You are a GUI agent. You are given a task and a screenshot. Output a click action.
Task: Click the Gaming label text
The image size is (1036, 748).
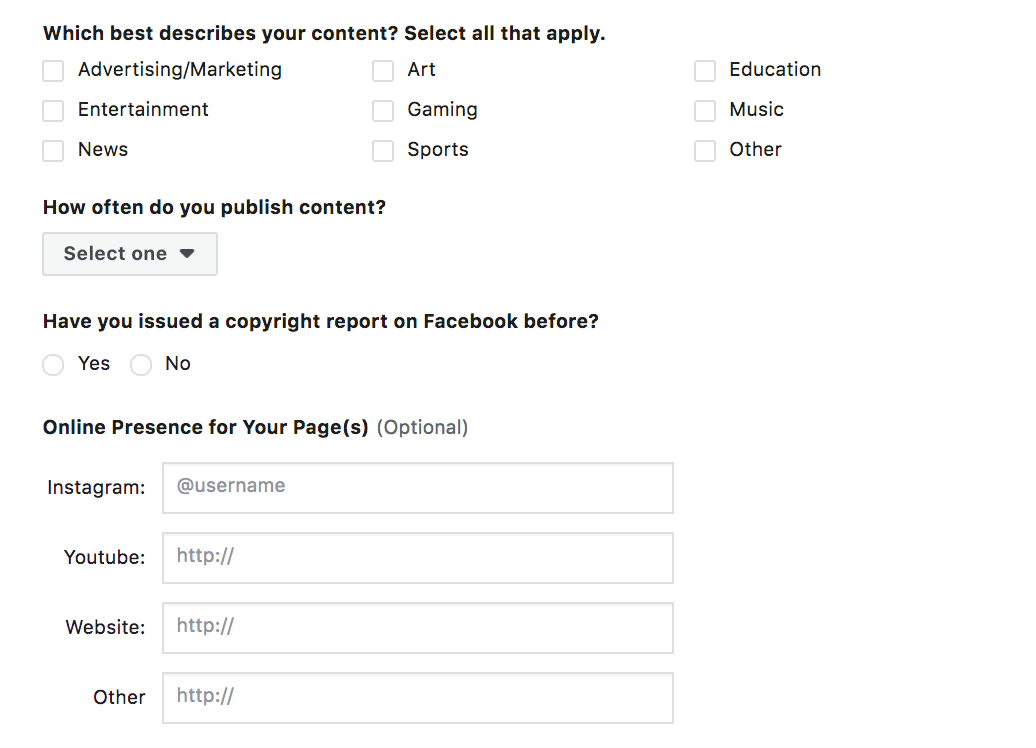[x=442, y=110]
